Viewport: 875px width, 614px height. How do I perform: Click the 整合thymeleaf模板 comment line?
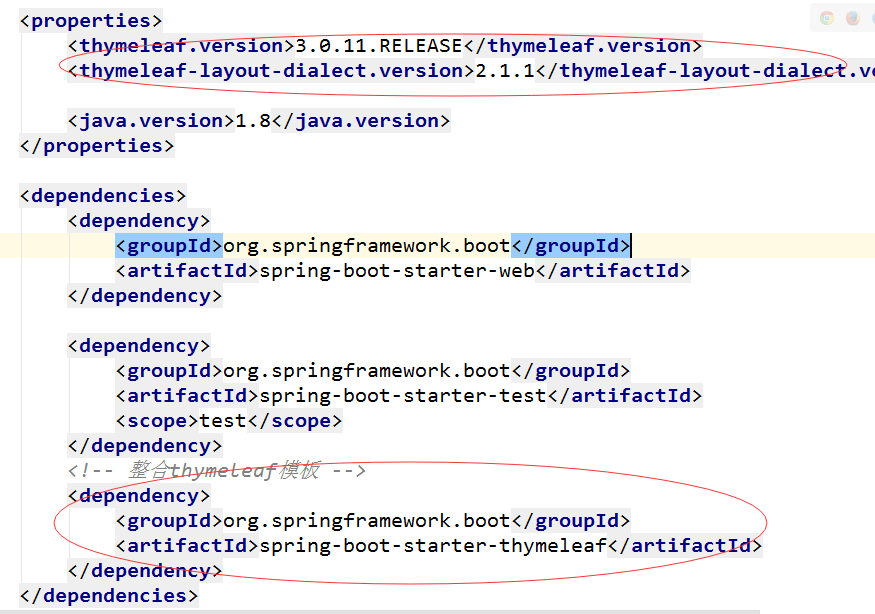pyautogui.click(x=217, y=471)
